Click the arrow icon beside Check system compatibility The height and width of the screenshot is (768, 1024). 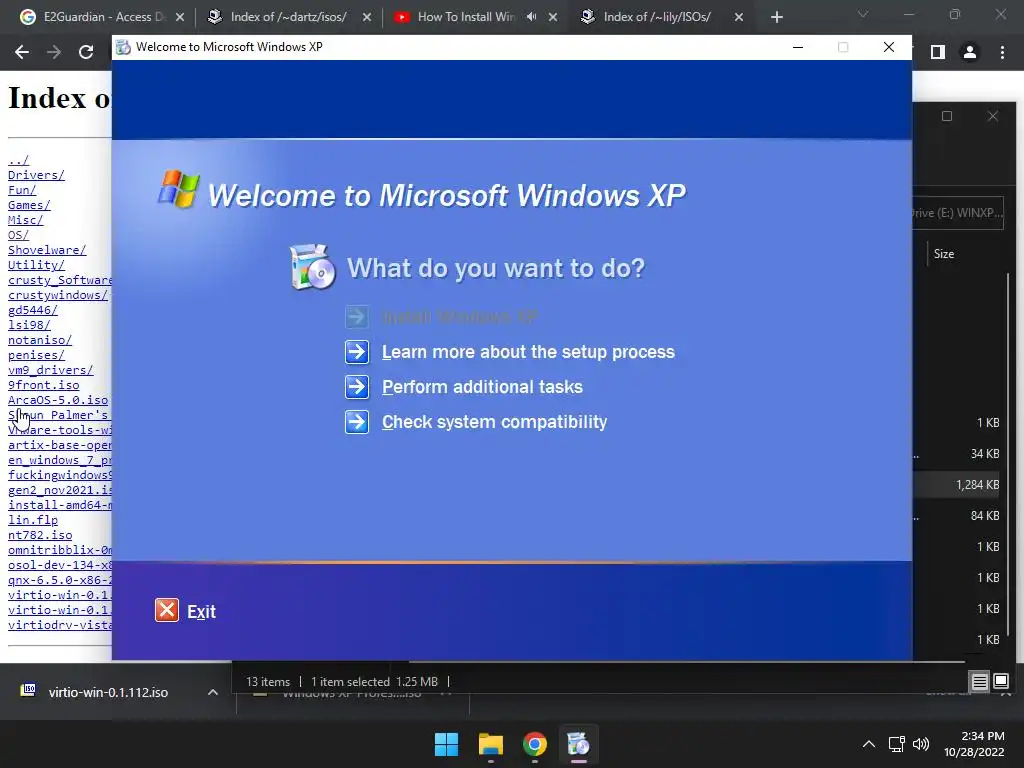click(x=357, y=422)
